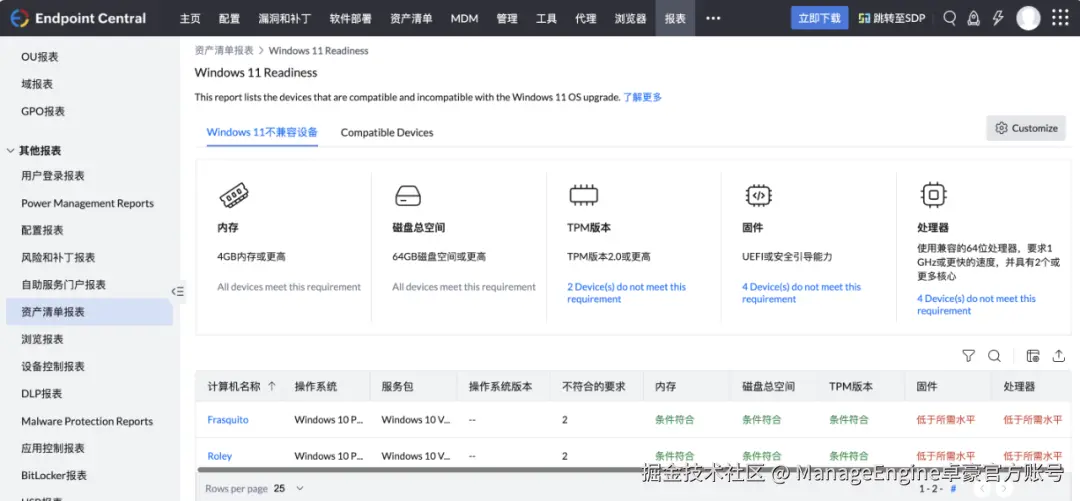Screen dimensions: 1080x501
Task: Switch to Compatible Devices tab
Action: click(x=387, y=132)
